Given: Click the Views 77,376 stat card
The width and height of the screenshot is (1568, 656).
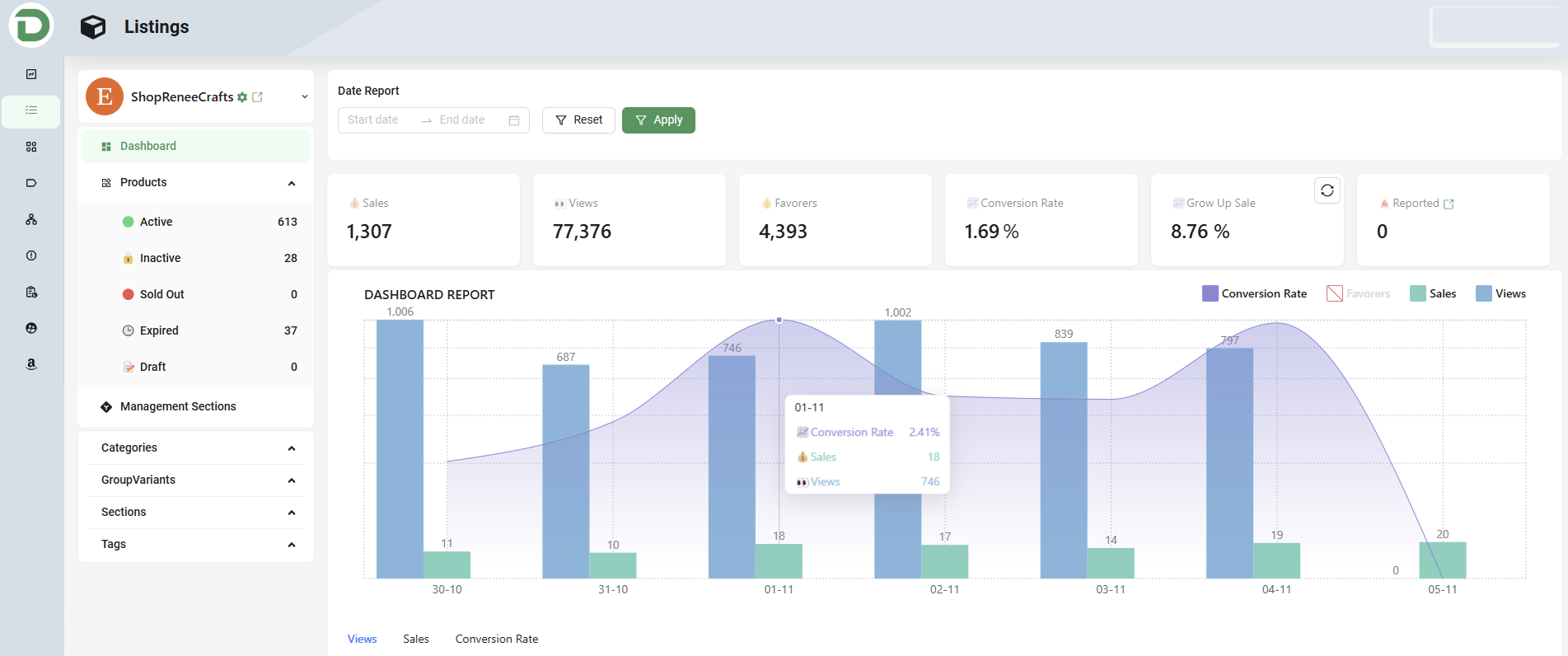Looking at the screenshot, I should 630,220.
